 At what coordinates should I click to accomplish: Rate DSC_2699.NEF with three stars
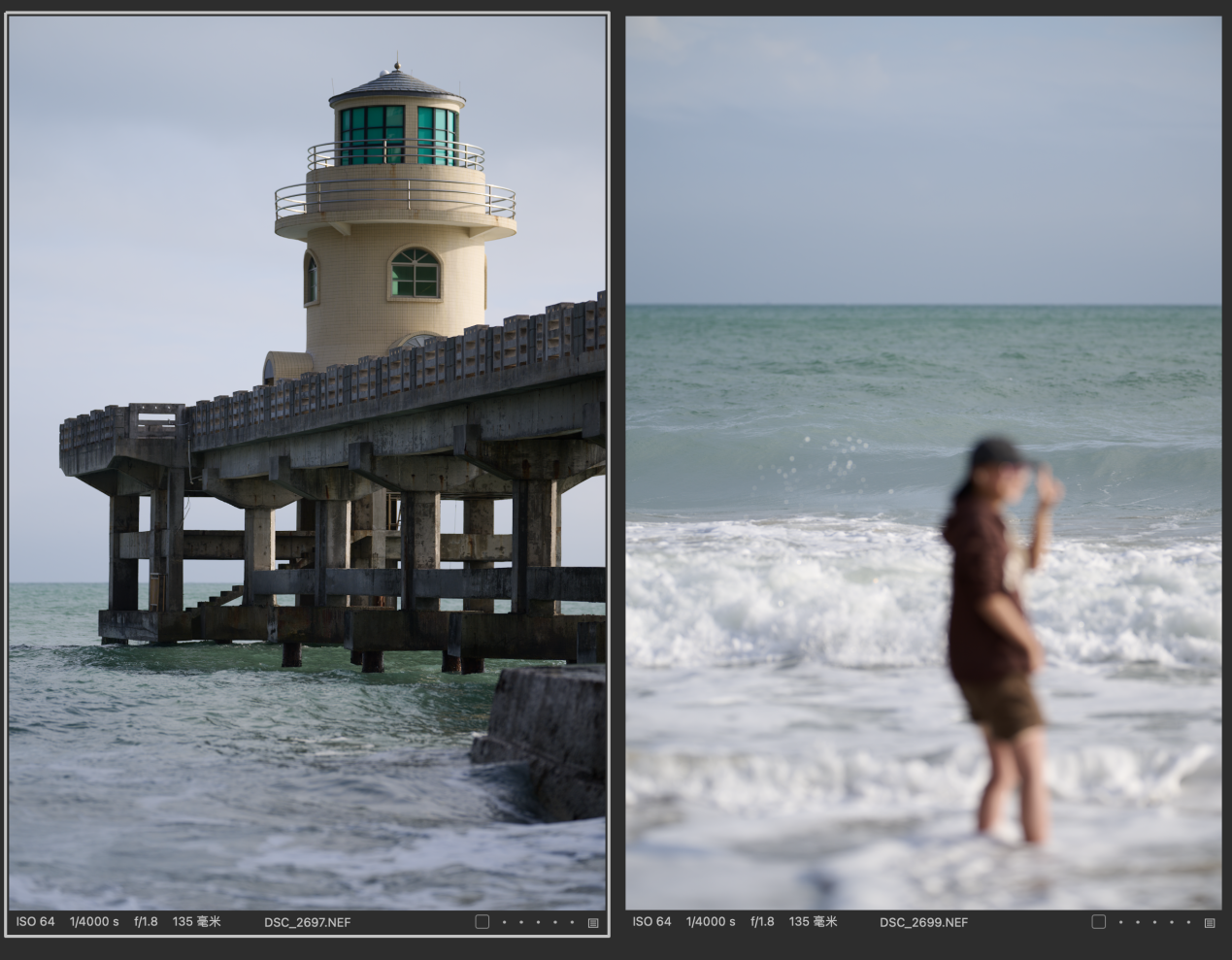(1154, 923)
